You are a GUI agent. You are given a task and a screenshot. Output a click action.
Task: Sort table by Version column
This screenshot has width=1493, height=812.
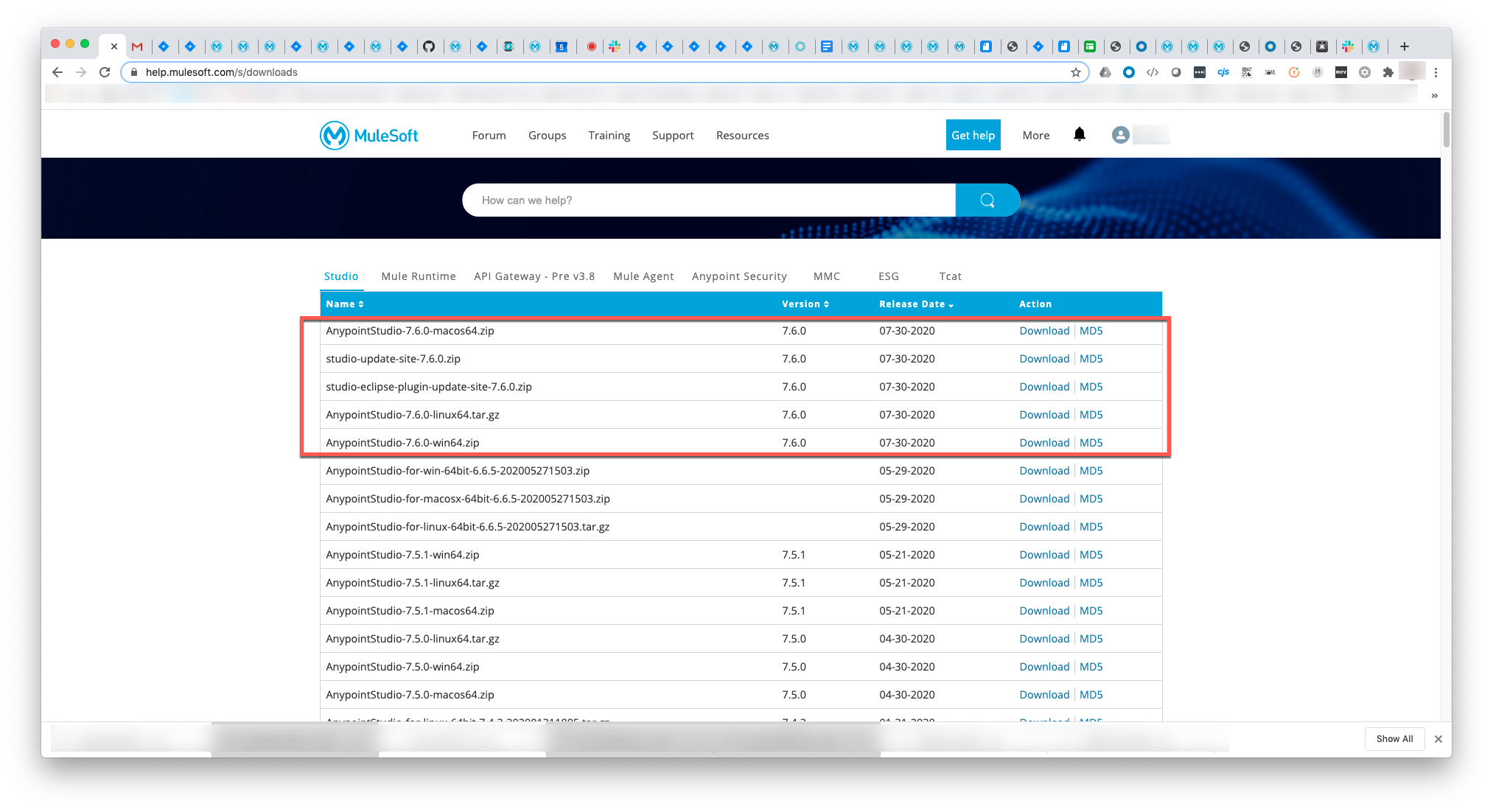(x=805, y=304)
